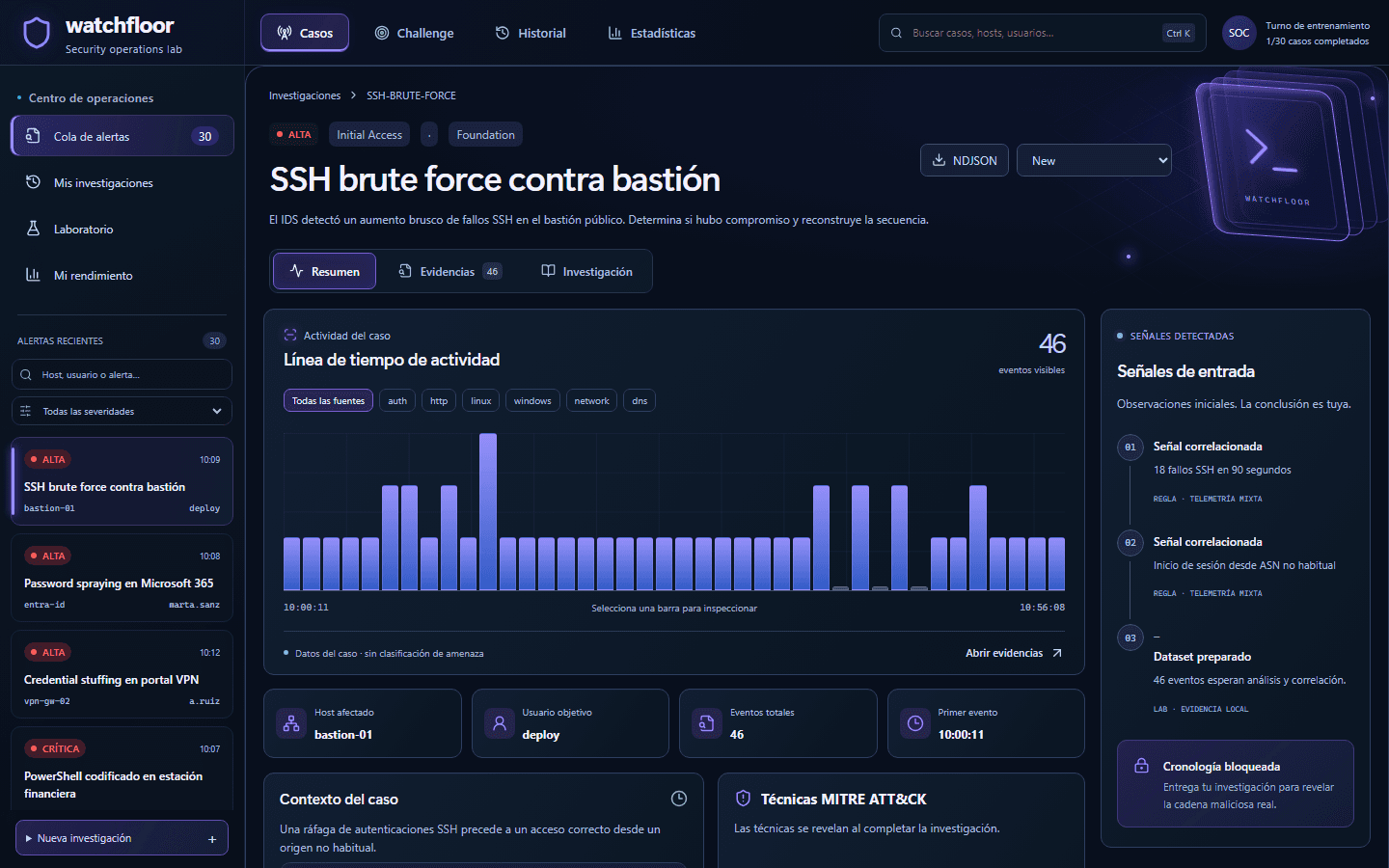Open the Password spraying en Microsoft 365 alert
1389x868 pixels.
coord(122,578)
